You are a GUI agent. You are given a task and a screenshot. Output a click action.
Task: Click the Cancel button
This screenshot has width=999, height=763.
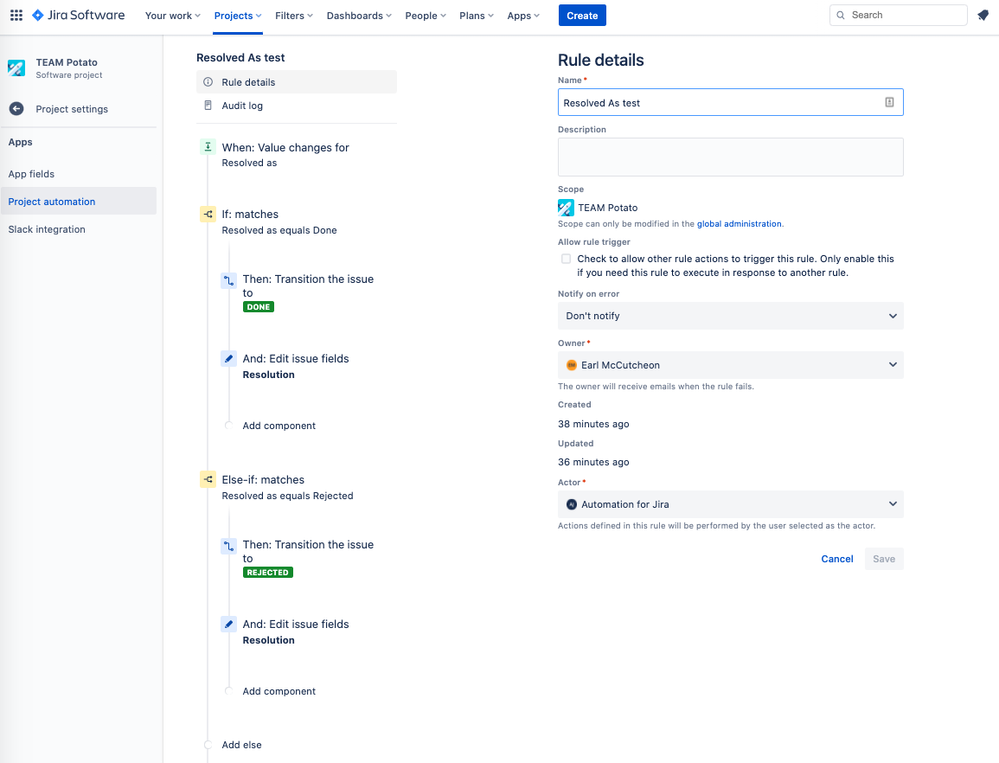click(x=837, y=559)
